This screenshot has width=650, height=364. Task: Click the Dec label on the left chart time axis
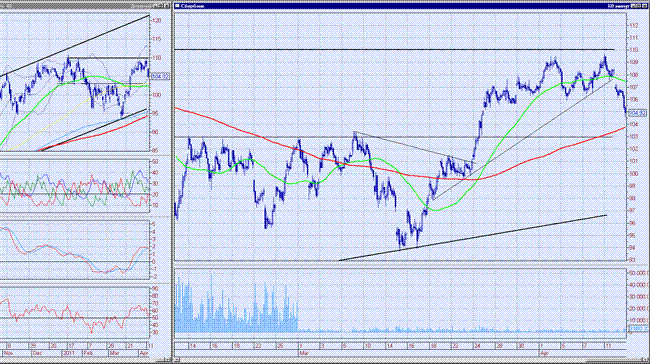pyautogui.click(x=38, y=353)
